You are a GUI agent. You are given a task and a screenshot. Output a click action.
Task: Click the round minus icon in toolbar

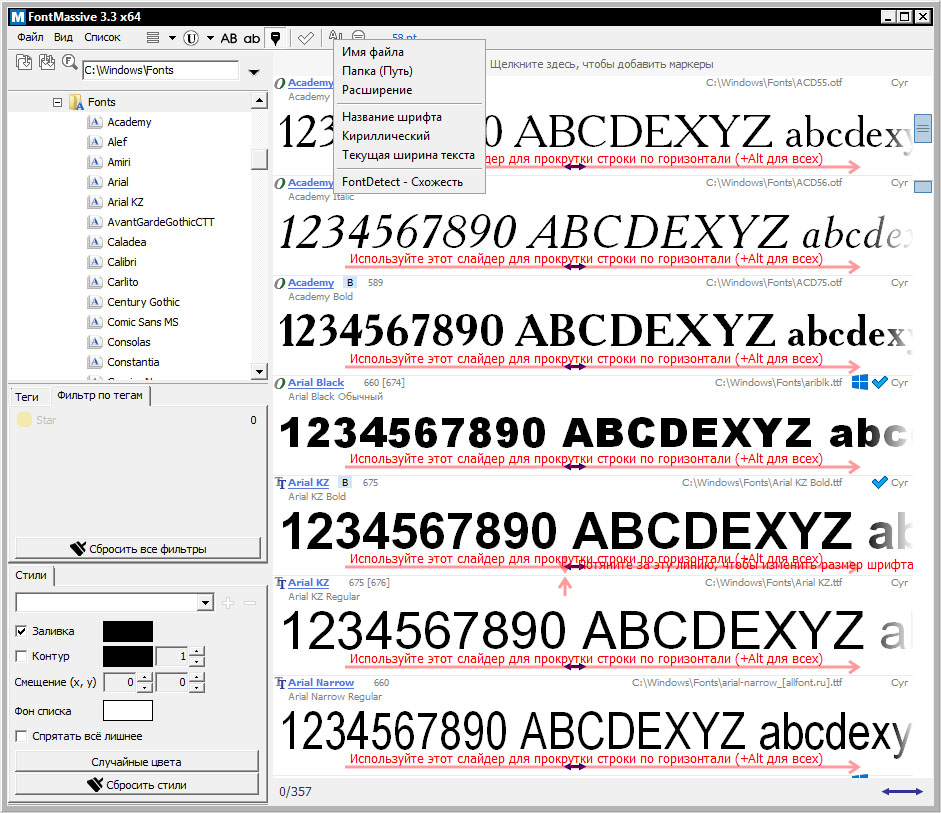(x=358, y=36)
